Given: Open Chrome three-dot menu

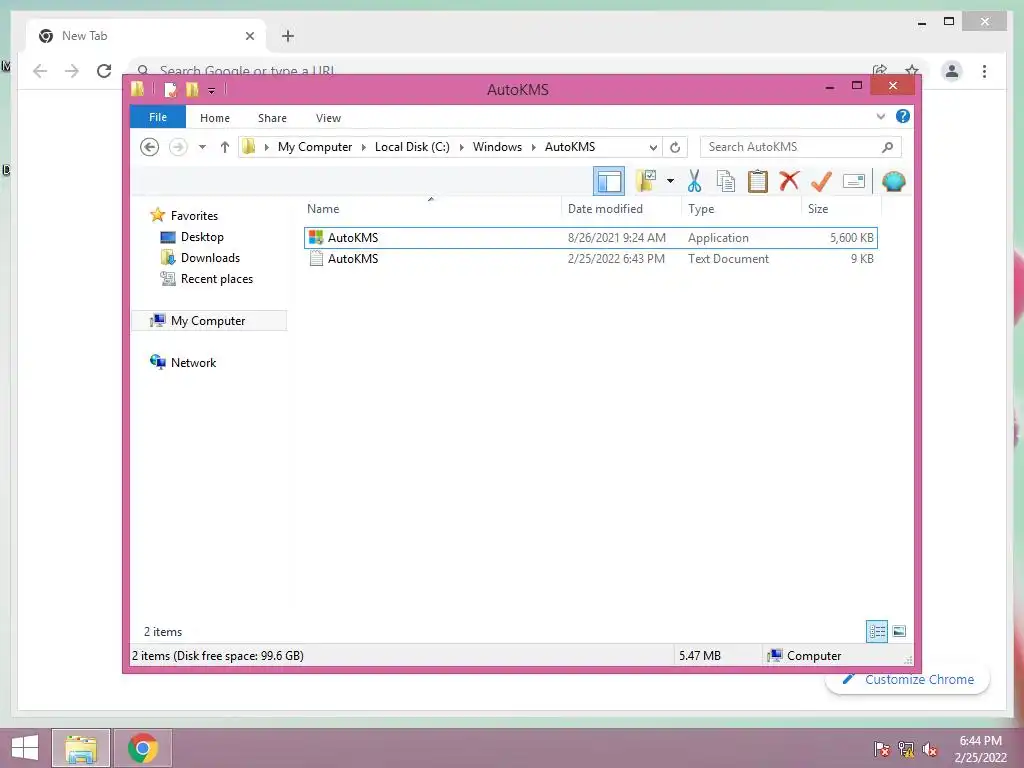Looking at the screenshot, I should [x=984, y=71].
